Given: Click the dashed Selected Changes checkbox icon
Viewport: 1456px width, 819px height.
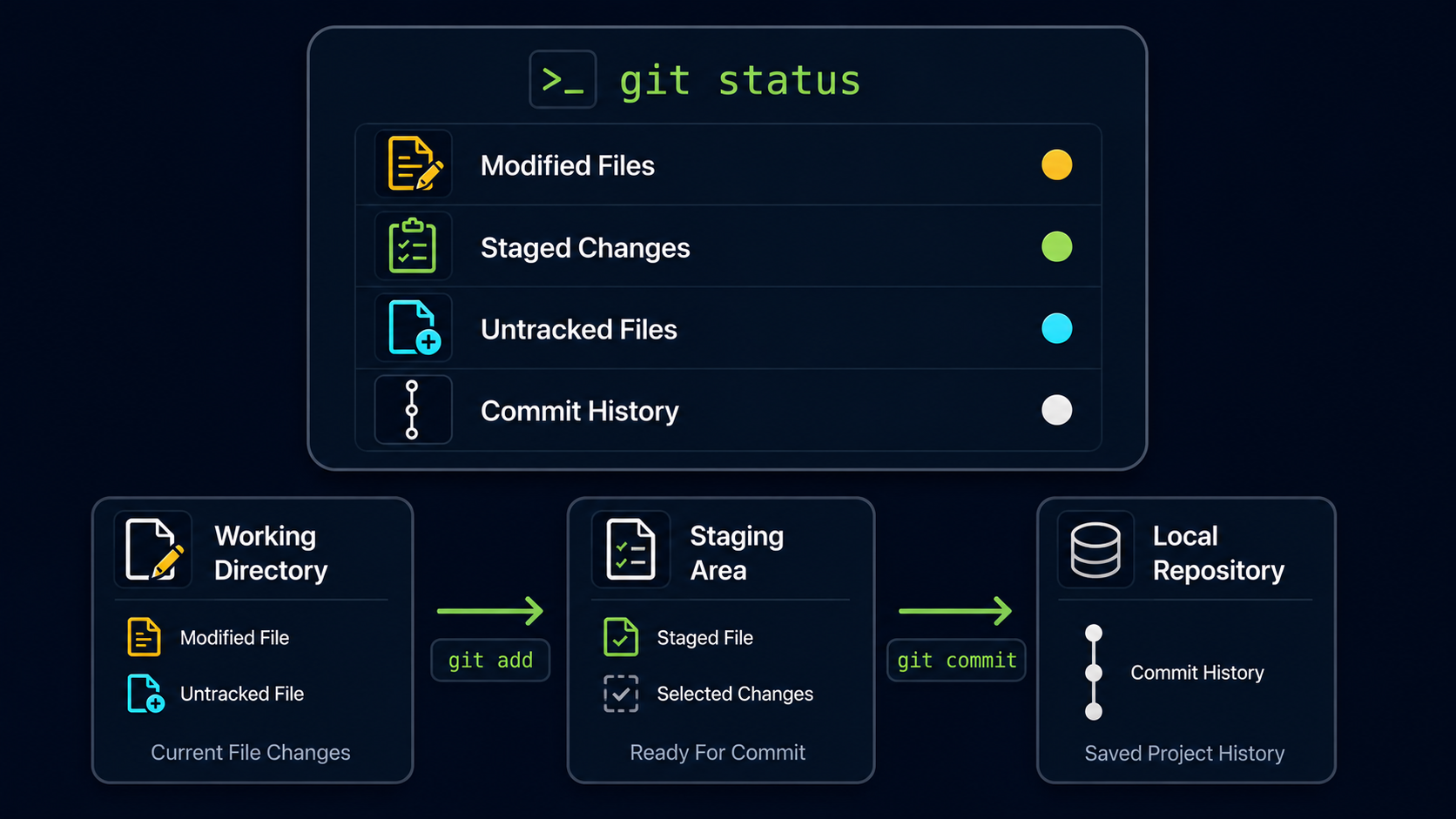Looking at the screenshot, I should pos(621,694).
